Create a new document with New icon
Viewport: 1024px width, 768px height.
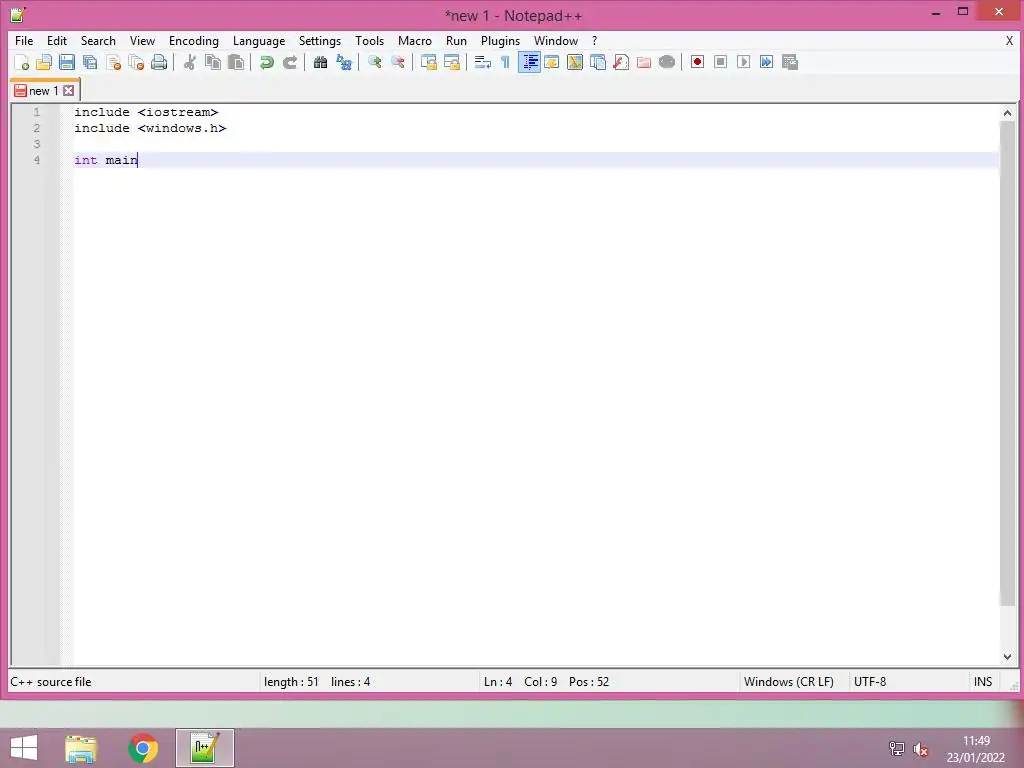[x=22, y=62]
